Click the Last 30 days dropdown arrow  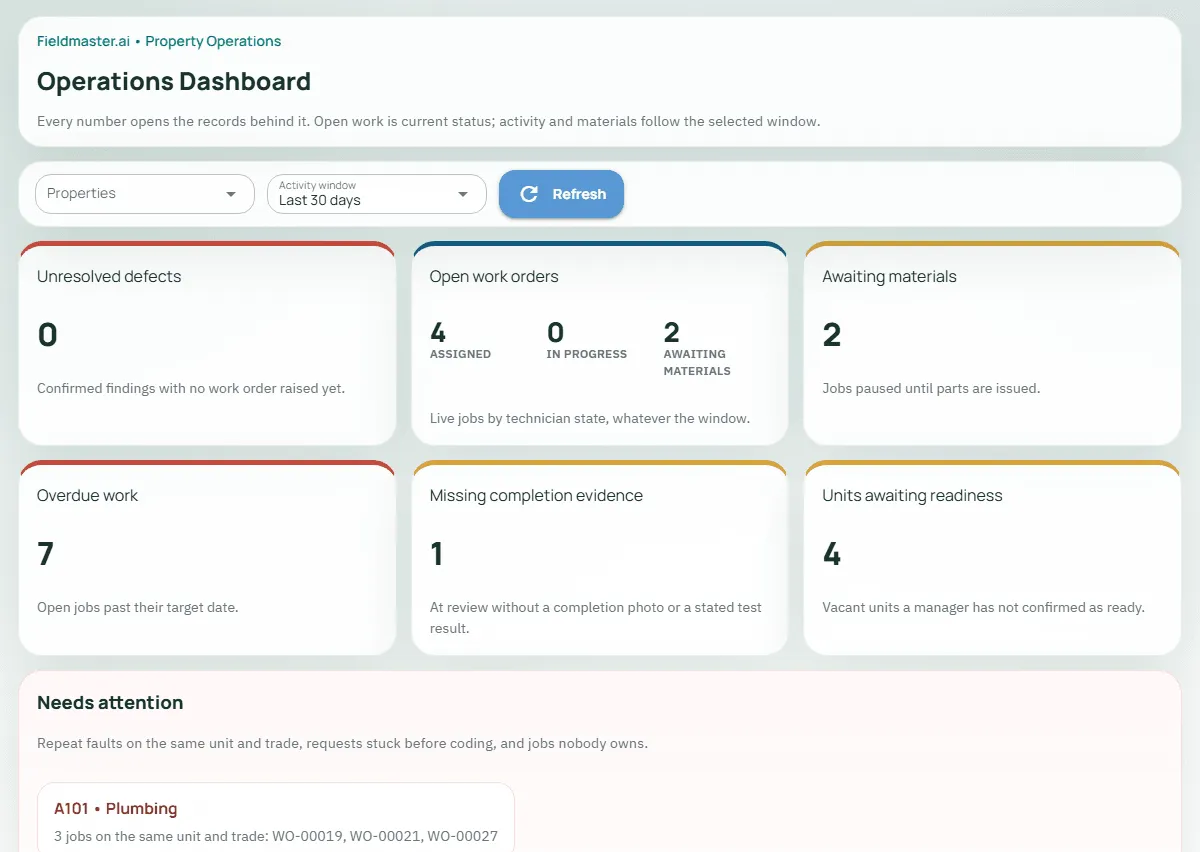pyautogui.click(x=463, y=194)
